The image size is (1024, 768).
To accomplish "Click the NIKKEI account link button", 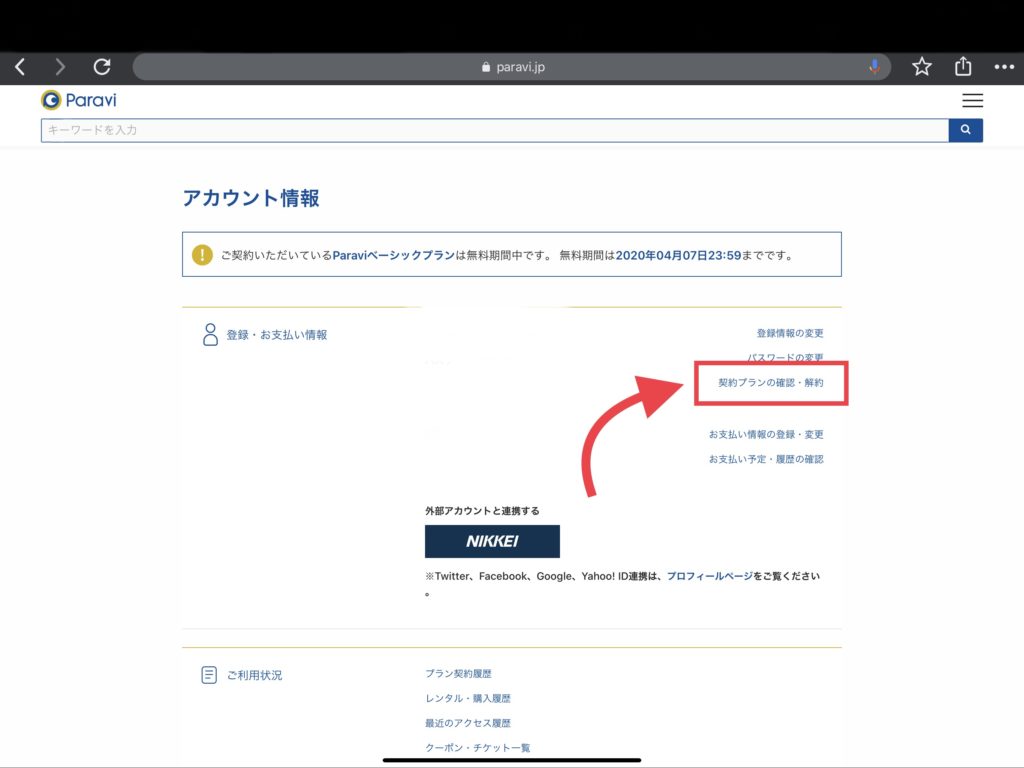I will coord(492,541).
